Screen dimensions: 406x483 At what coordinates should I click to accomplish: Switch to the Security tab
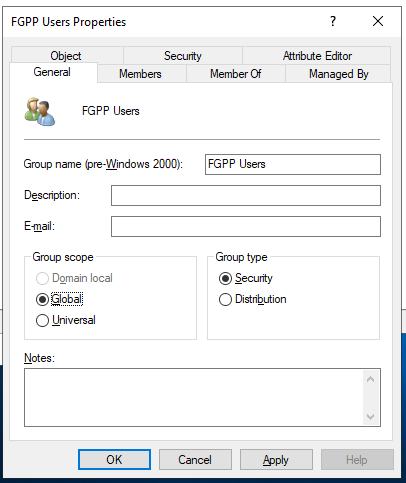tap(183, 56)
